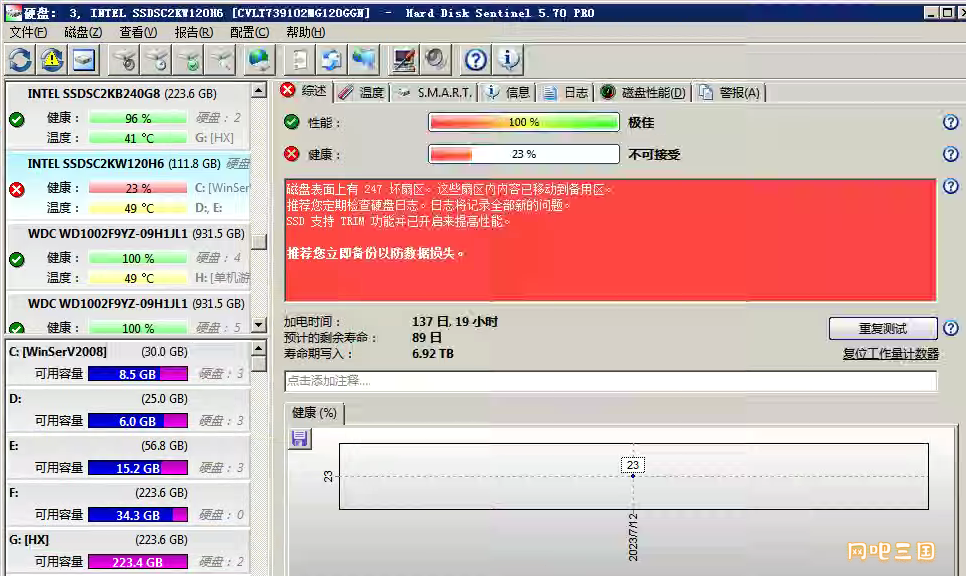Click the help icon beside the 健康 bar
This screenshot has height=576, width=966.
[951, 154]
